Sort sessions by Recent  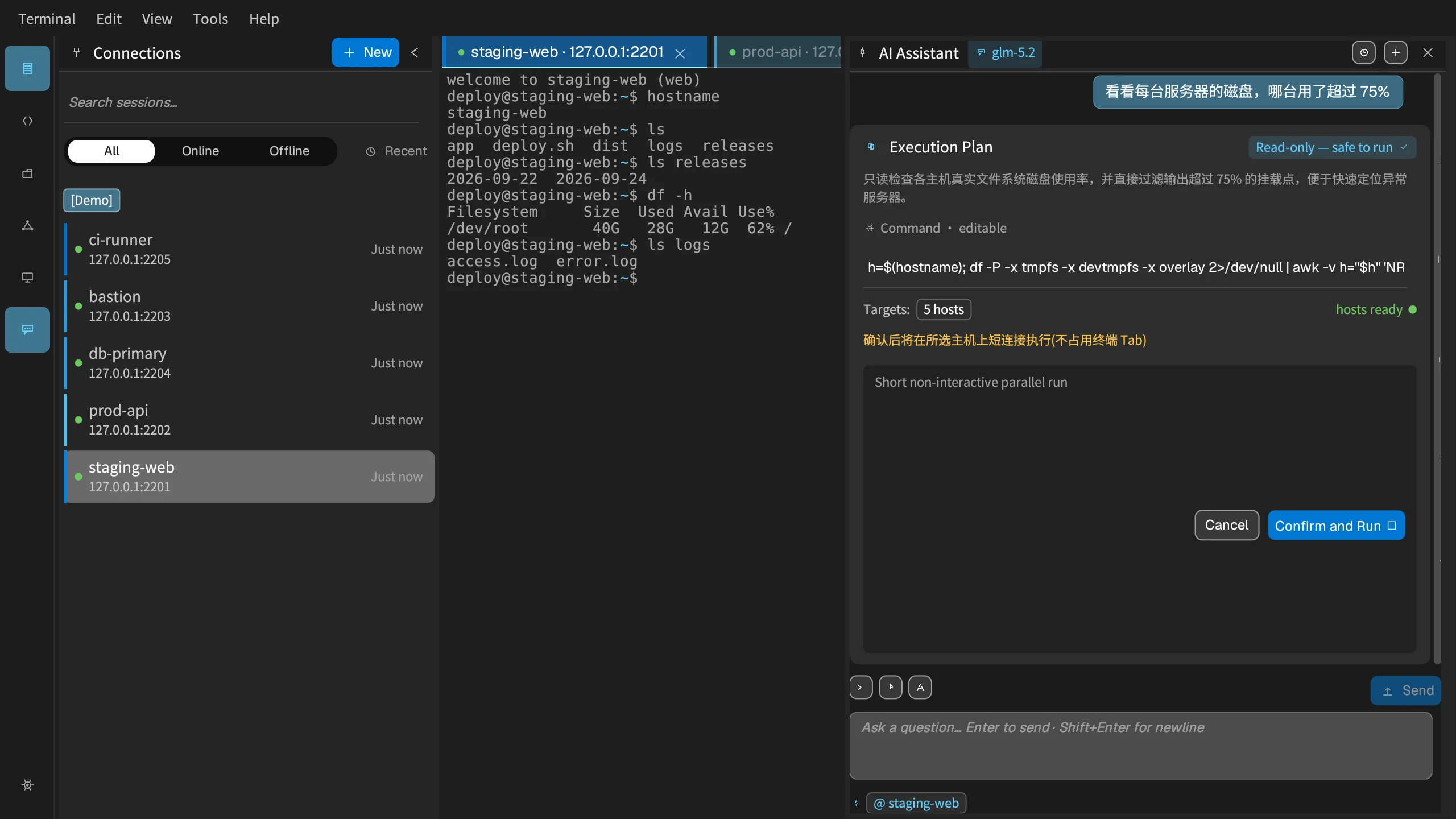tap(397, 151)
